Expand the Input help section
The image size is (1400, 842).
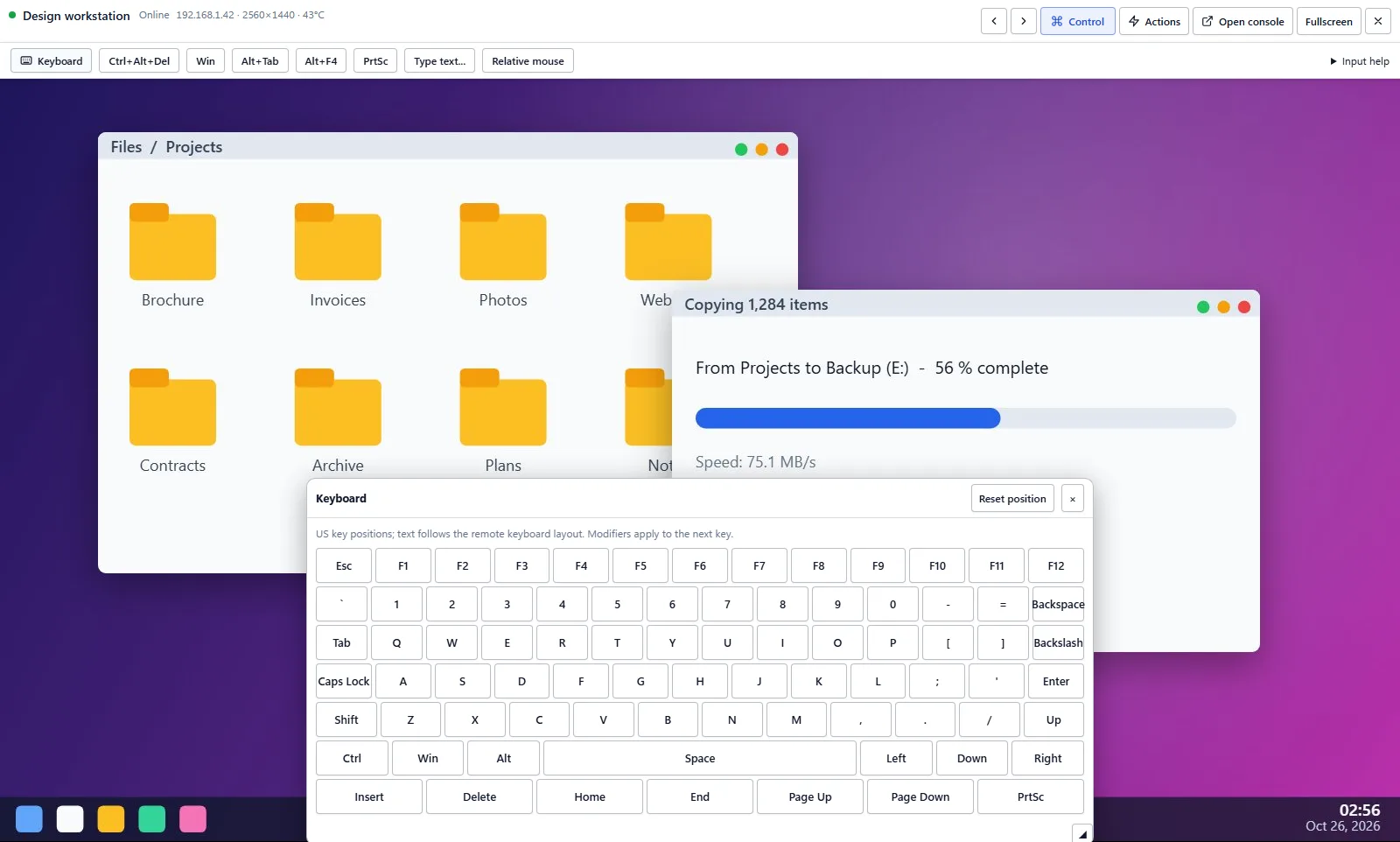pyautogui.click(x=1360, y=61)
